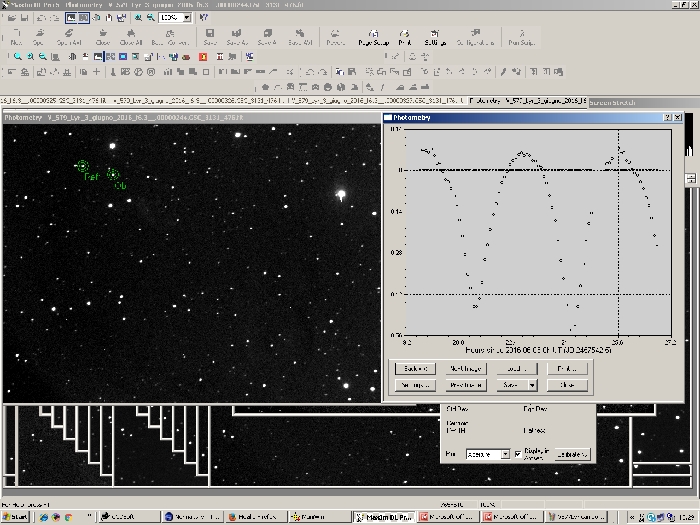This screenshot has width=700, height=525.
Task: Click the first Microsoft Office taskbar button
Action: tap(448, 517)
